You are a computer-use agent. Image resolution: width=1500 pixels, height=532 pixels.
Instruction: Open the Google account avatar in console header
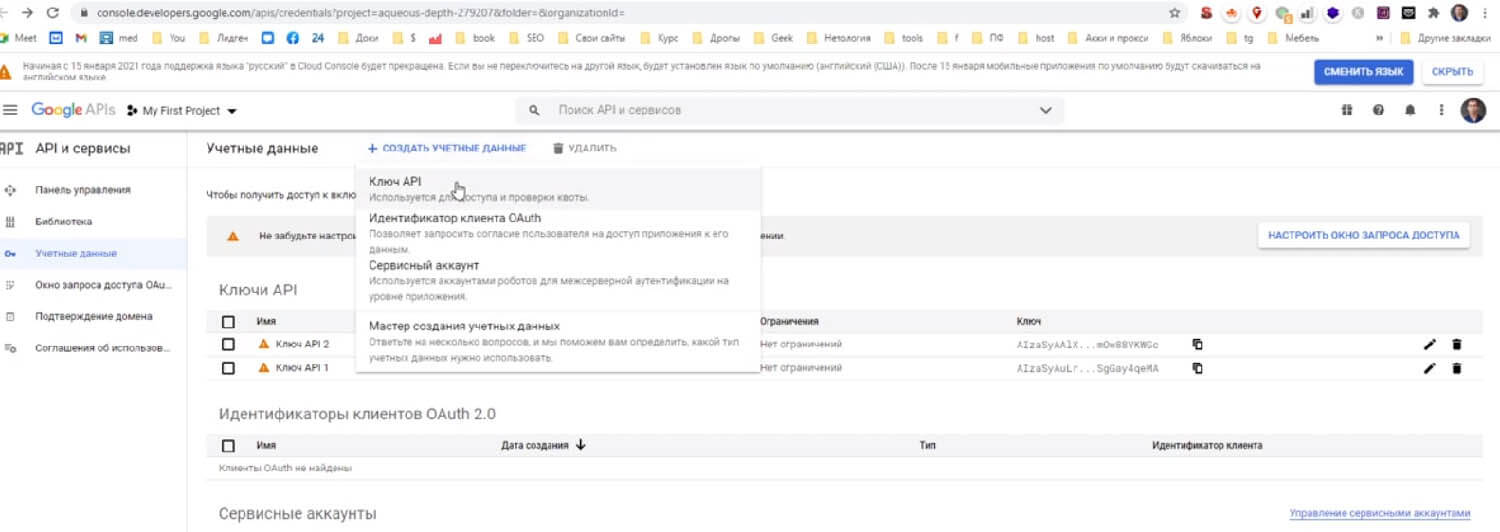1473,110
